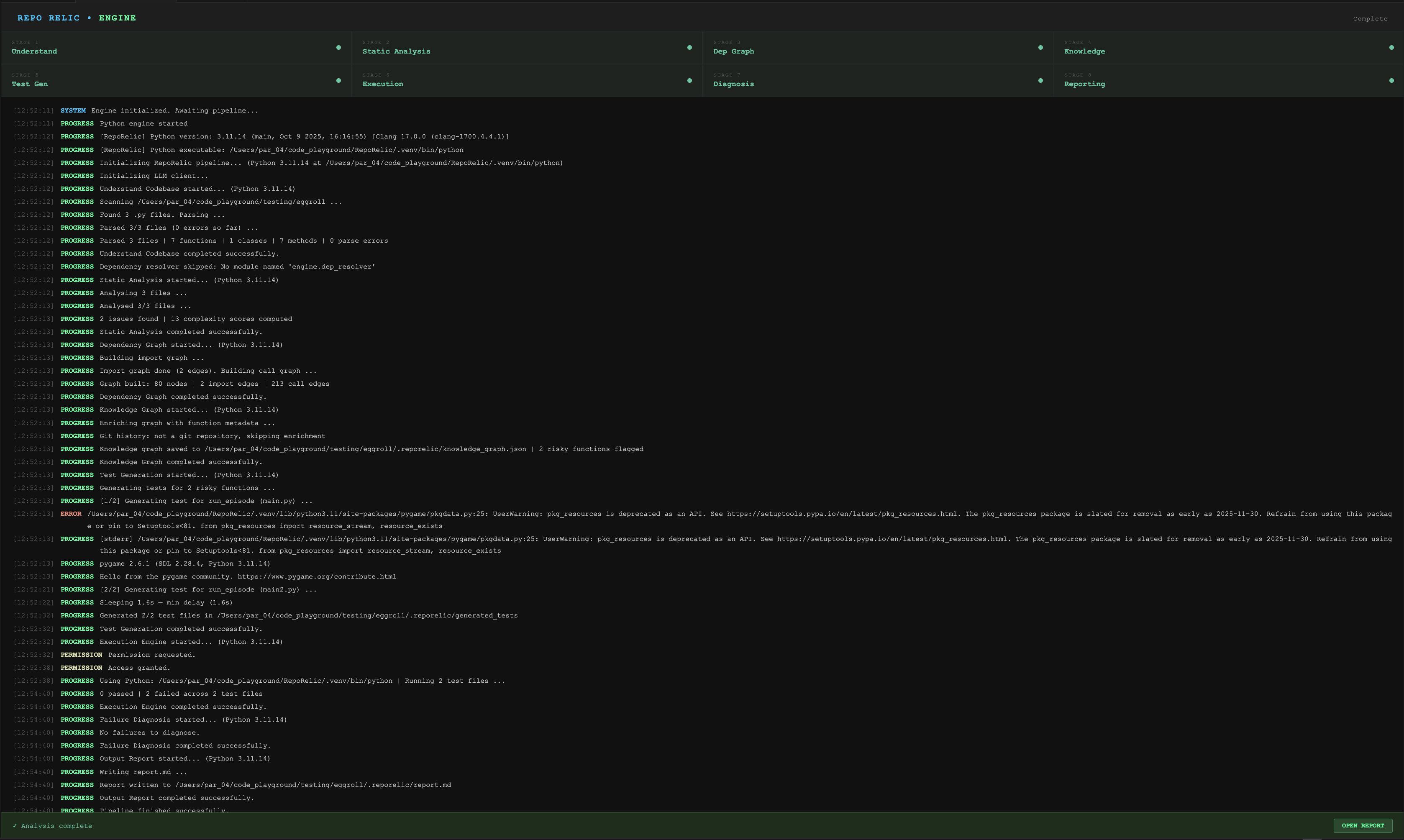
Task: Select the Stage 2 Static Analysis card
Action: tap(527, 48)
